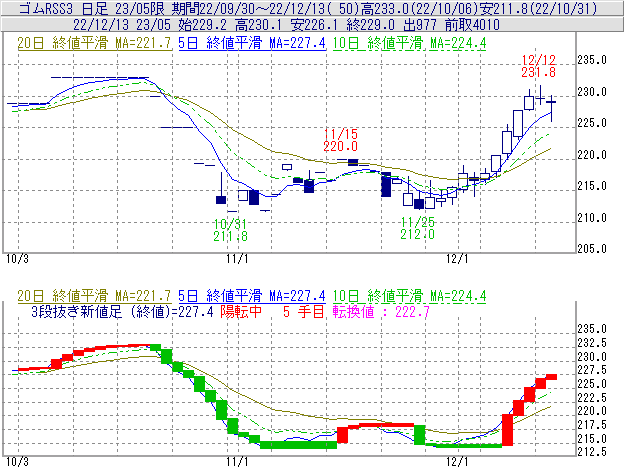
Task: Click the daily high '高230.1'
Action: click(258, 25)
